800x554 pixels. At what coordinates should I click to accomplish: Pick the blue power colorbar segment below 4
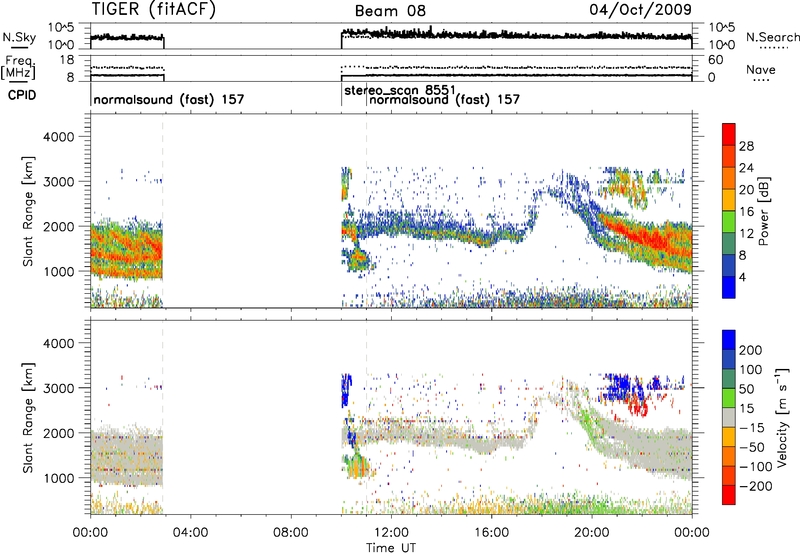(729, 287)
